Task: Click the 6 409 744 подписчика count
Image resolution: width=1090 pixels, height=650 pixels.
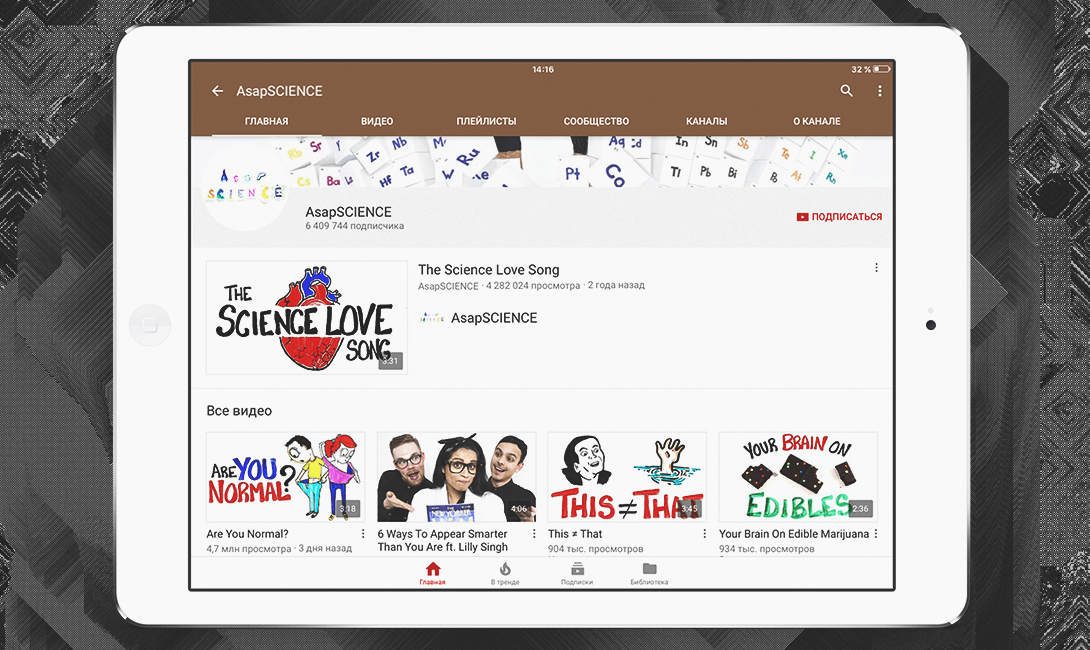Action: point(355,226)
